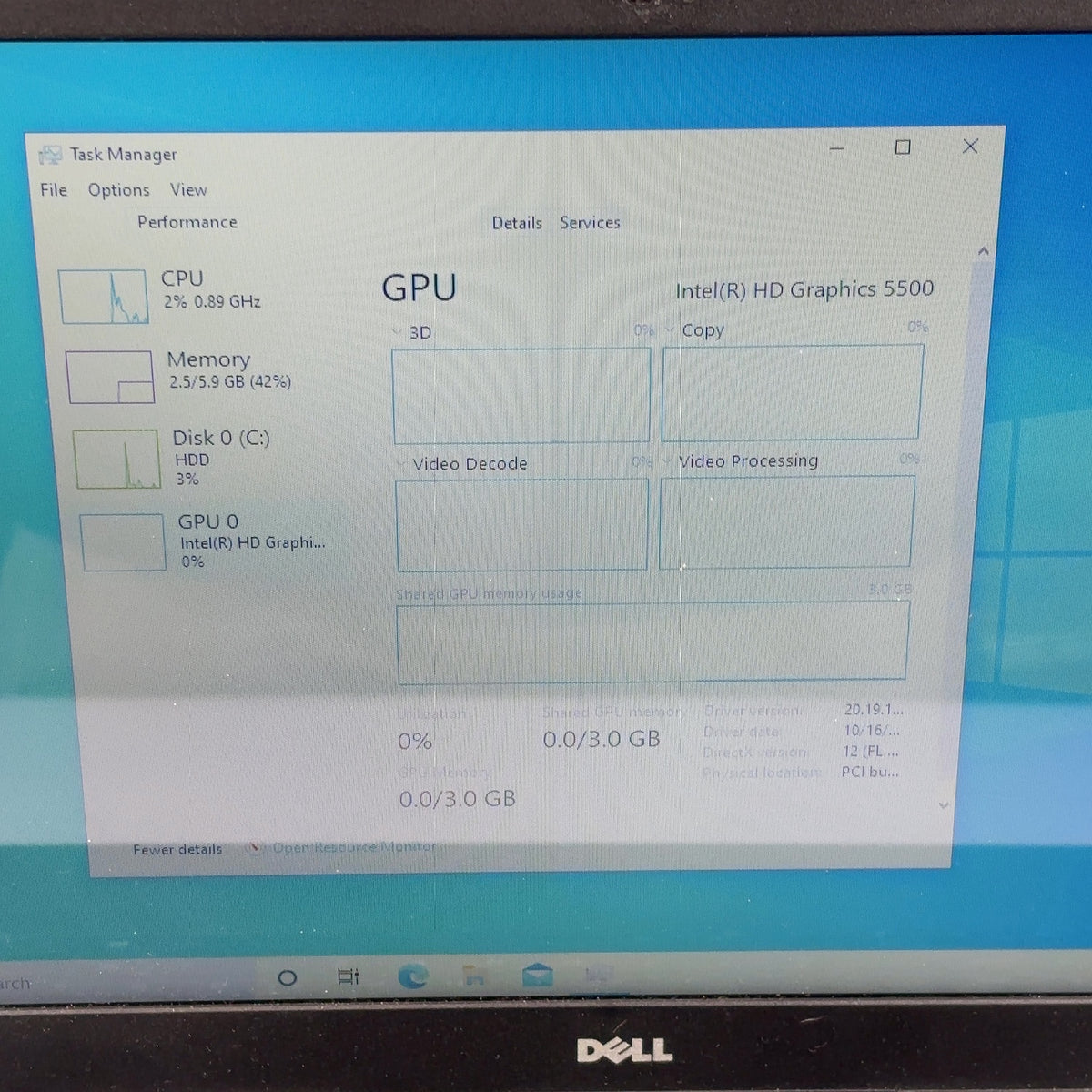The height and width of the screenshot is (1092, 1092).
Task: Click the scrollbar down arrow
Action: (944, 805)
